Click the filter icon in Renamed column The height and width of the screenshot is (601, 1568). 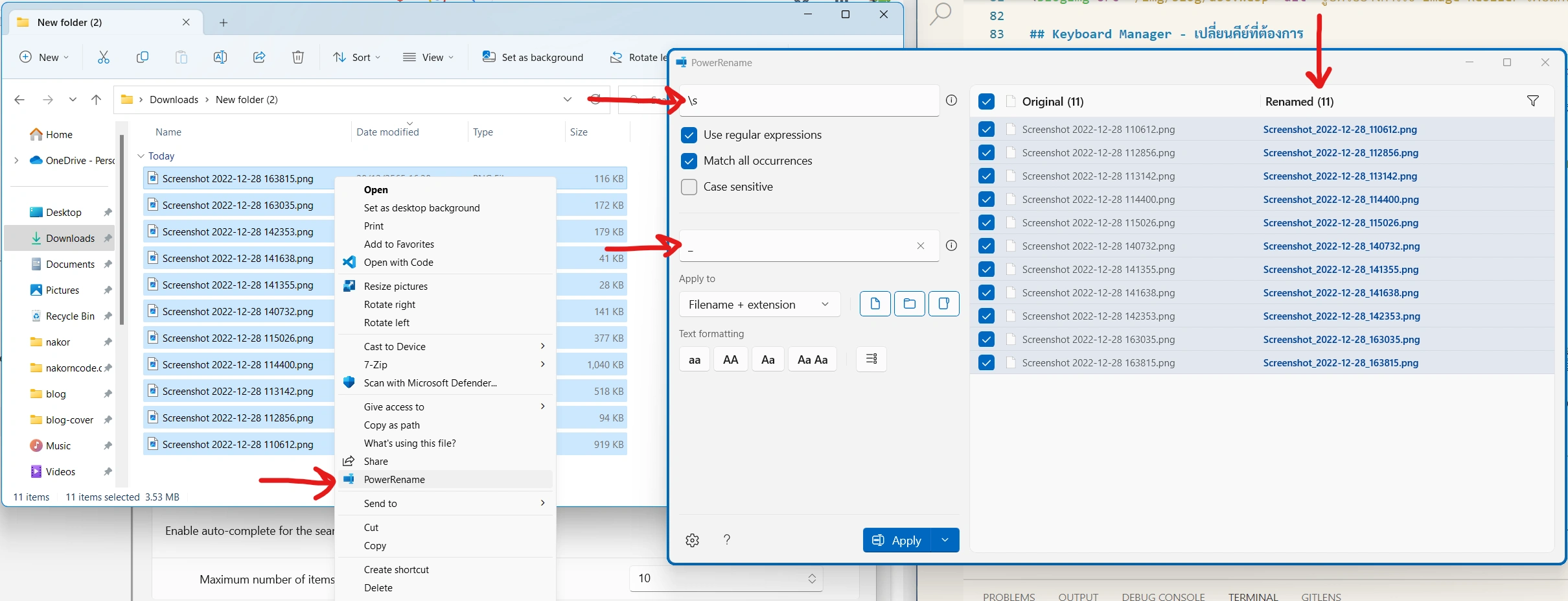[1533, 100]
